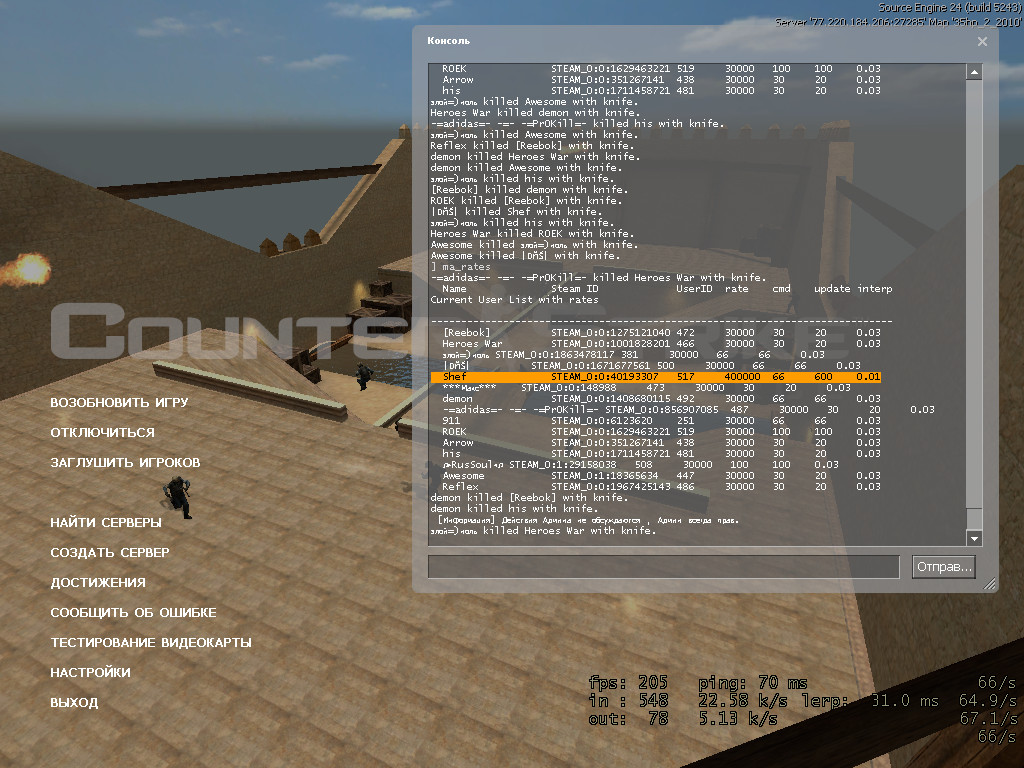Viewport: 1024px width, 768px height.
Task: Click console scrollbar down arrow
Action: (974, 539)
